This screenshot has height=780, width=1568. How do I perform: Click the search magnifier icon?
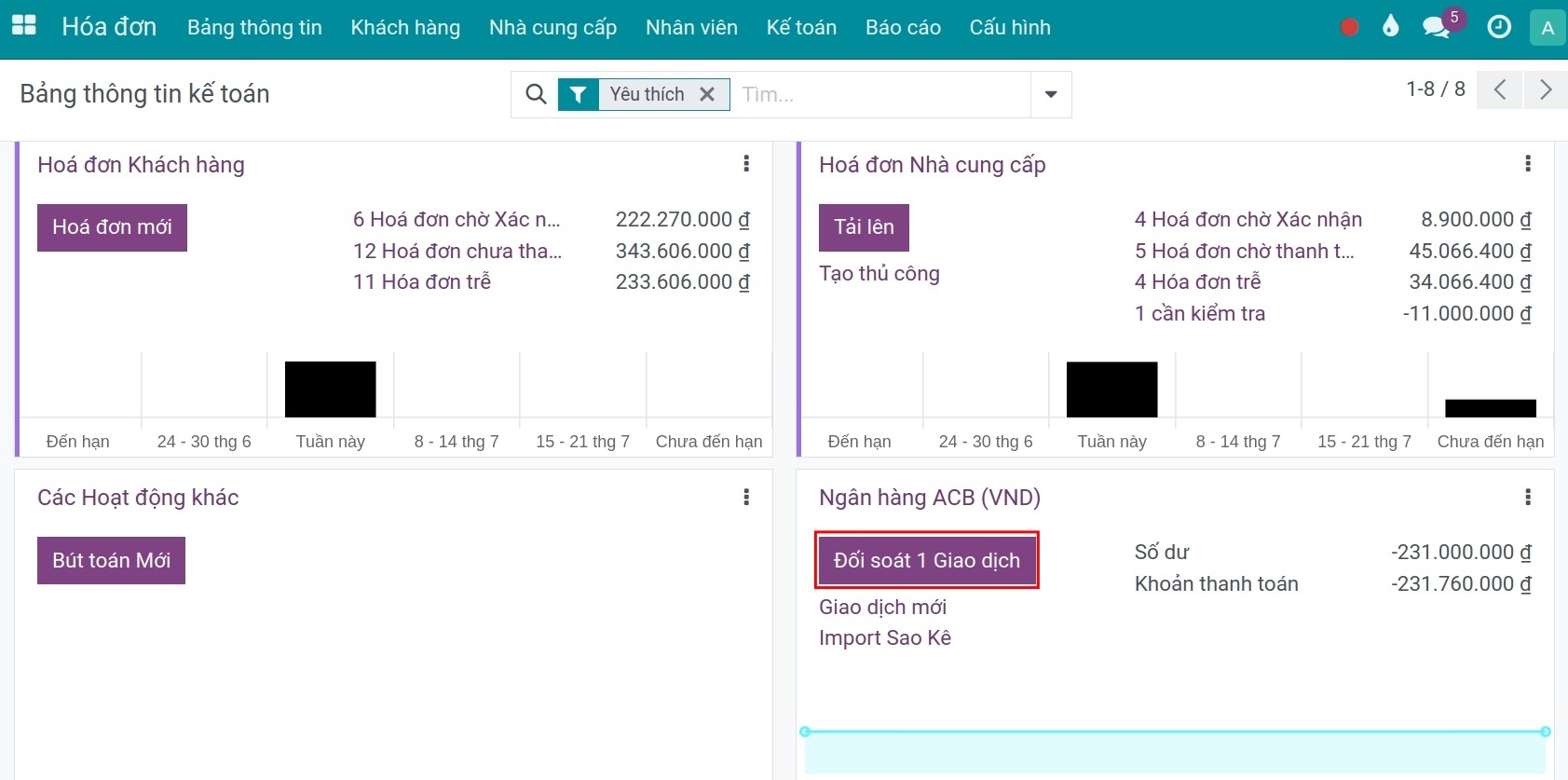536,94
